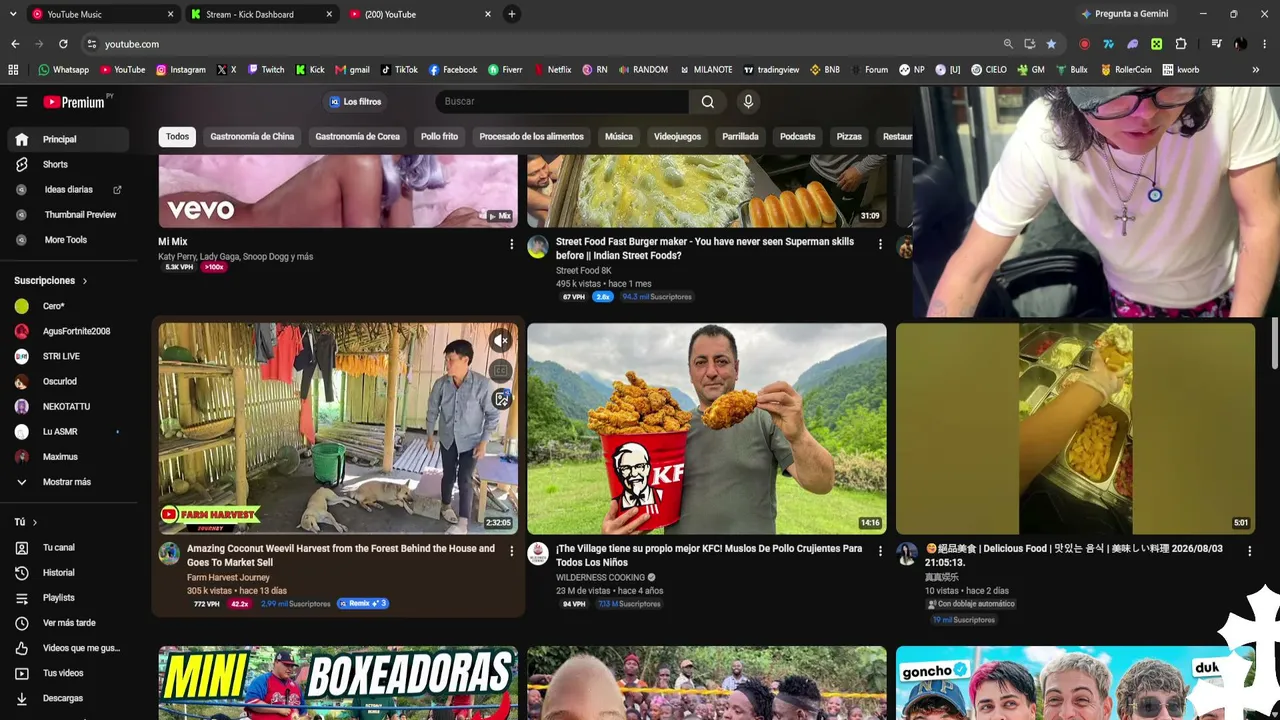
Task: Select the Podcasts chip
Action: point(797,136)
